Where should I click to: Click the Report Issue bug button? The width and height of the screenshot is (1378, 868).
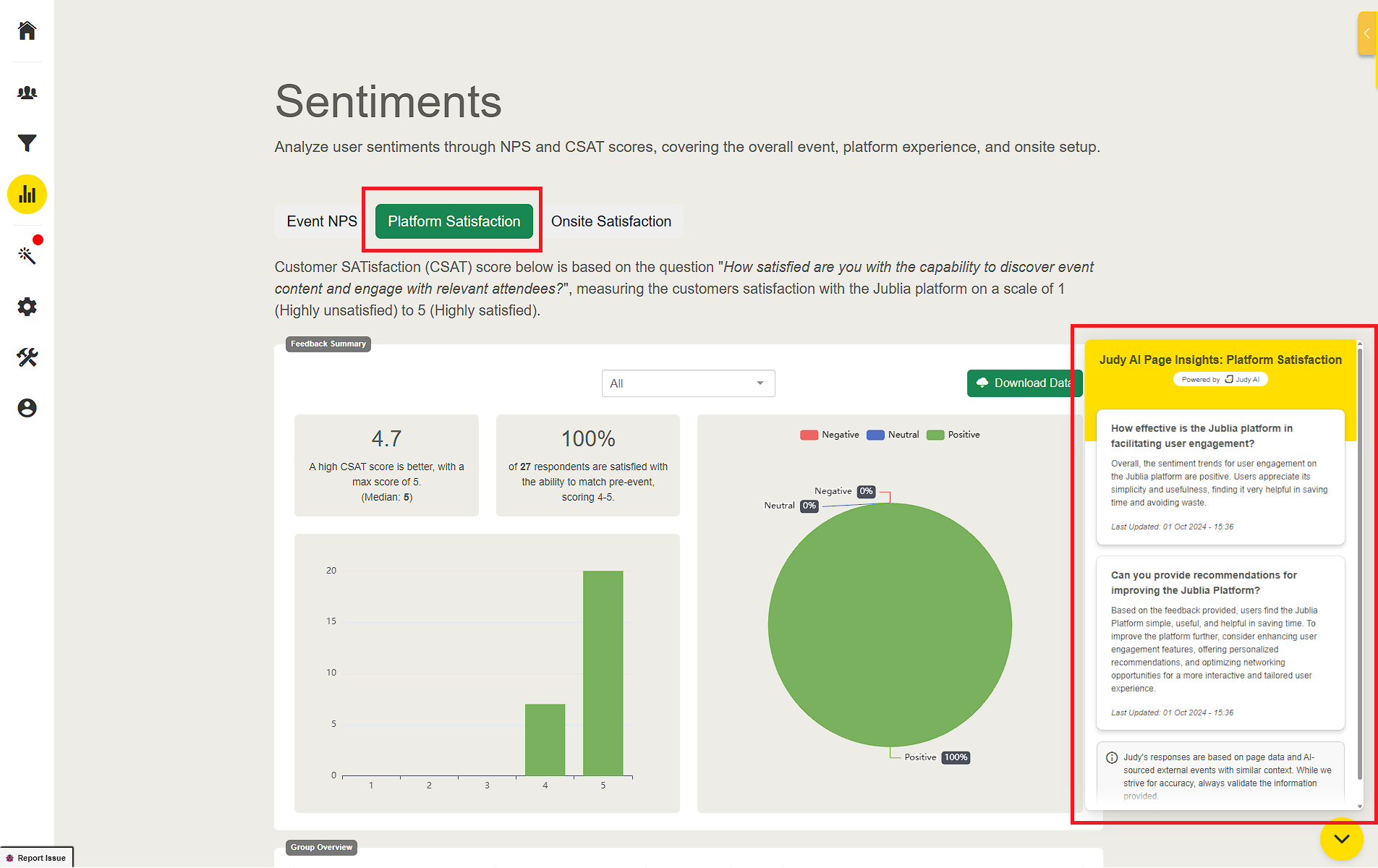(36, 858)
